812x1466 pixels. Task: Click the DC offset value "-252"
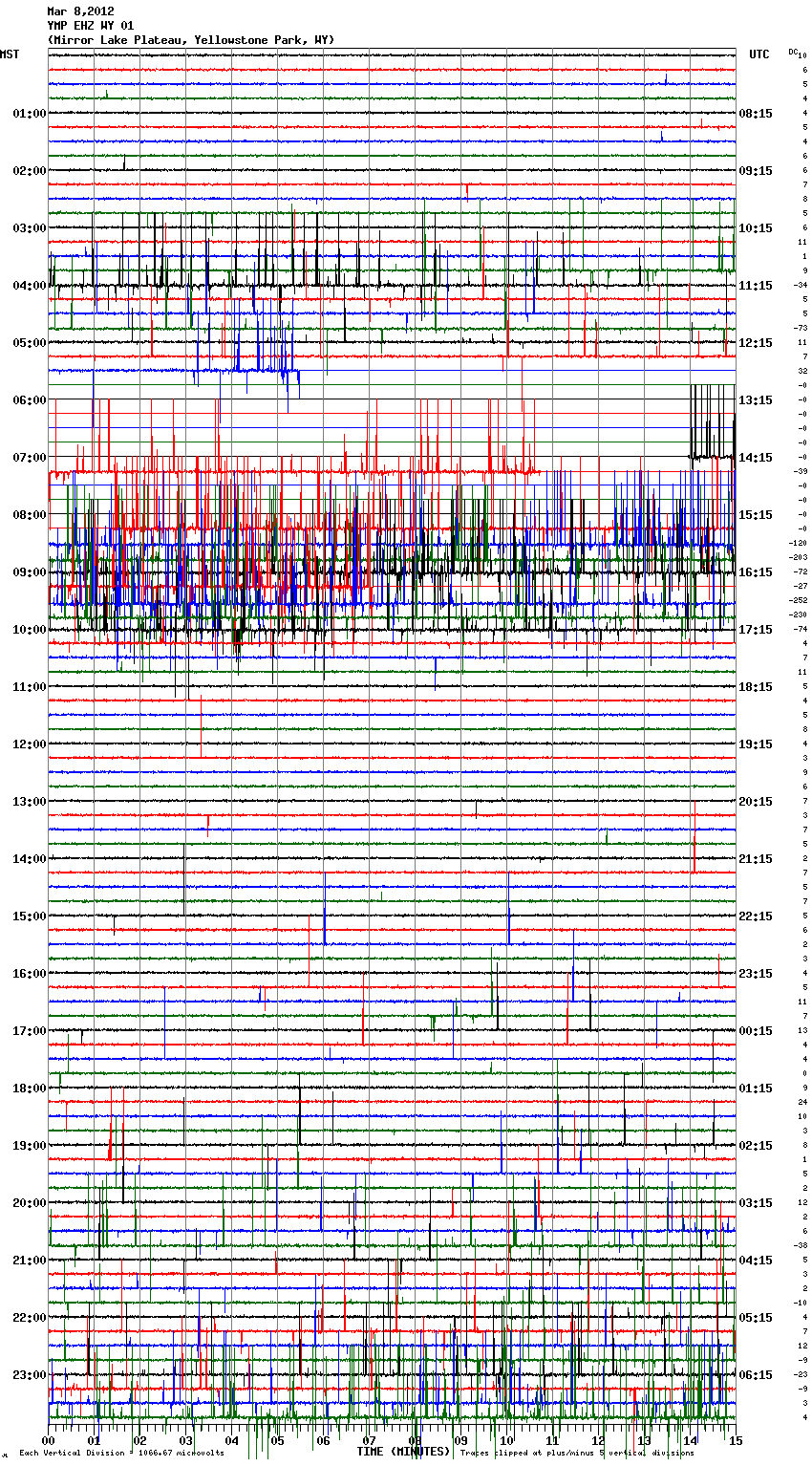pyautogui.click(x=798, y=600)
